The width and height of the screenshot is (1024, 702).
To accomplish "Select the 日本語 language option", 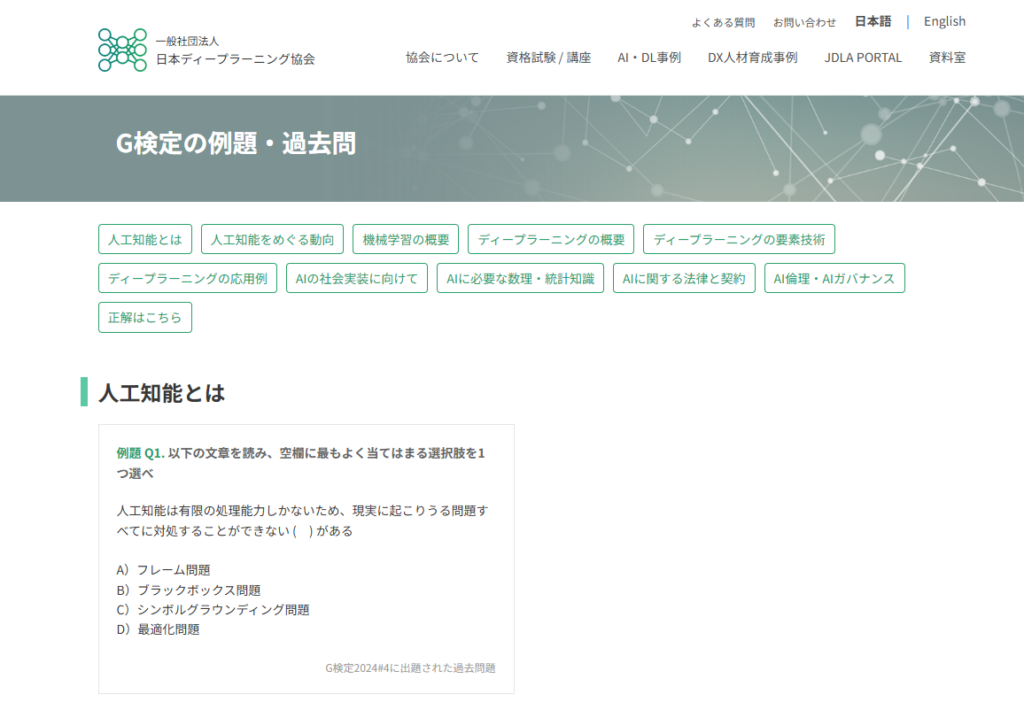I will point(872,21).
